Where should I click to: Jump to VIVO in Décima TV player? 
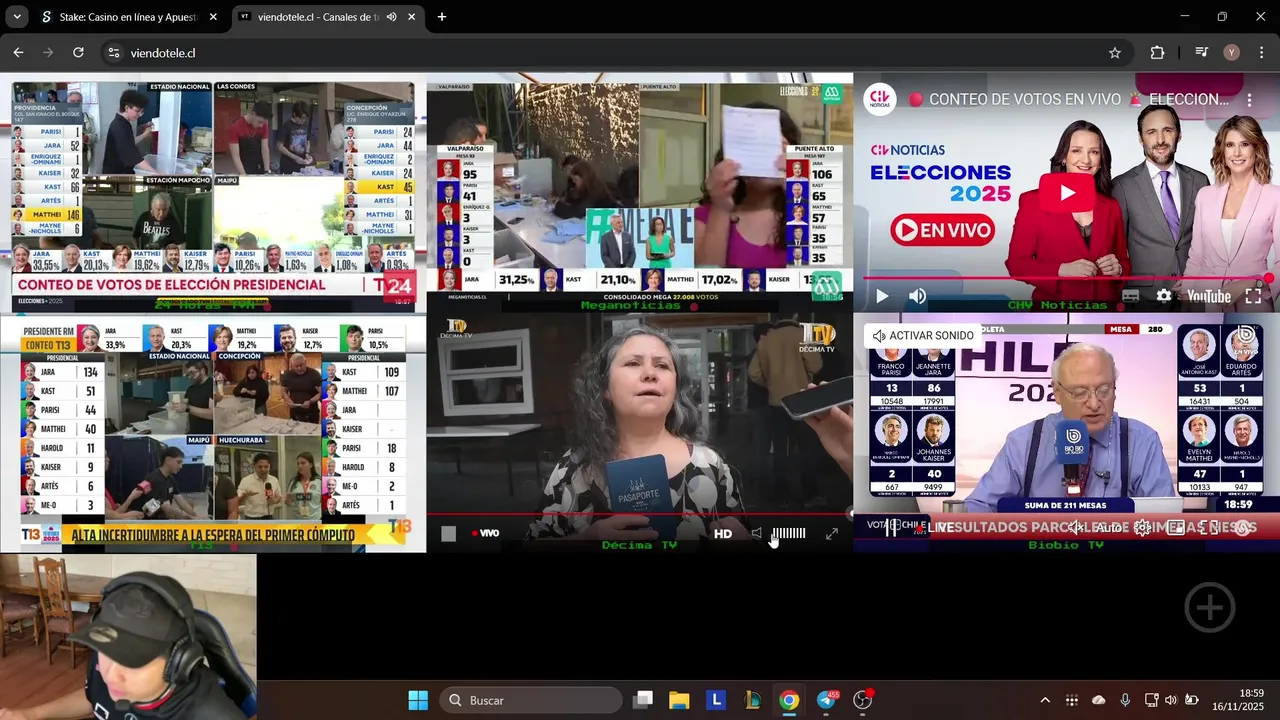click(485, 534)
